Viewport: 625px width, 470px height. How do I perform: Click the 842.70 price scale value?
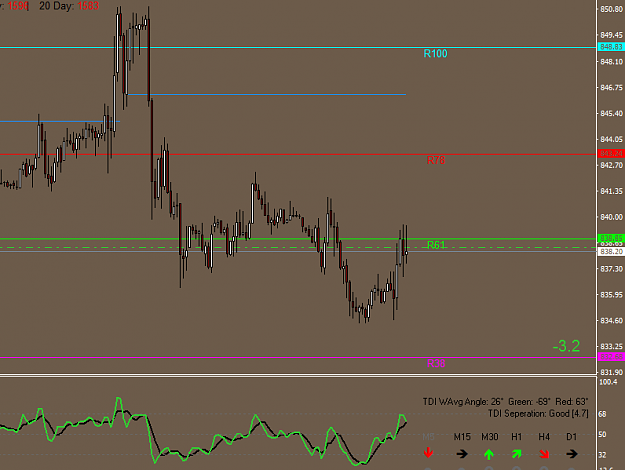click(x=611, y=165)
